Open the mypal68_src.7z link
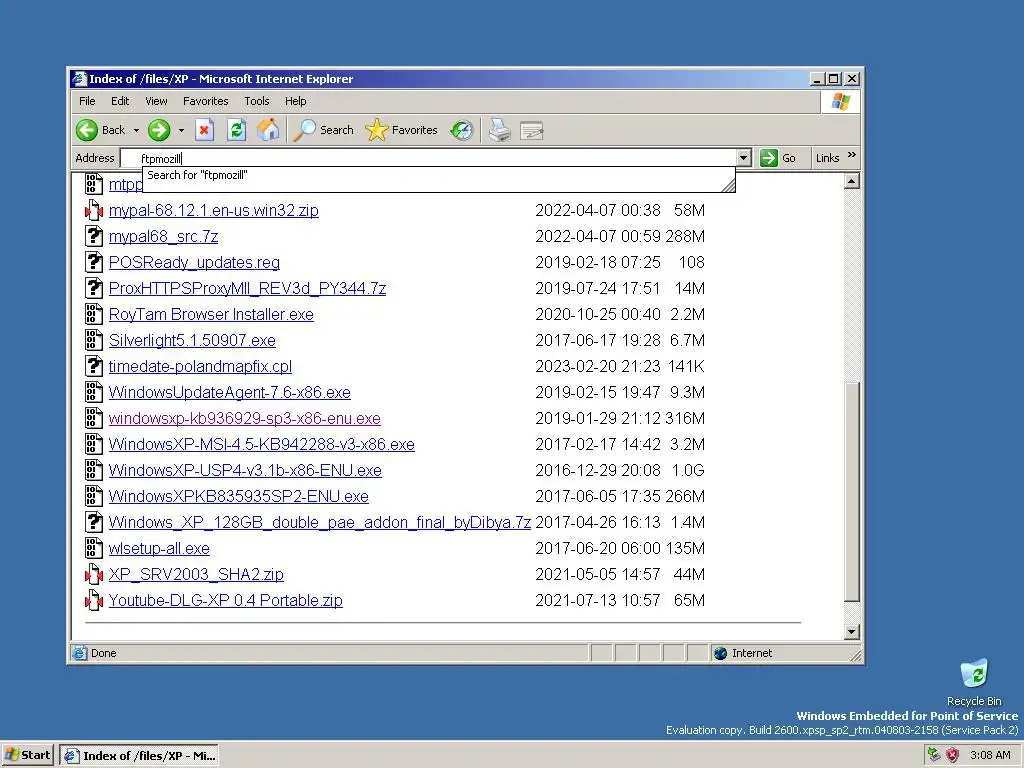1024x768 pixels. [x=163, y=236]
